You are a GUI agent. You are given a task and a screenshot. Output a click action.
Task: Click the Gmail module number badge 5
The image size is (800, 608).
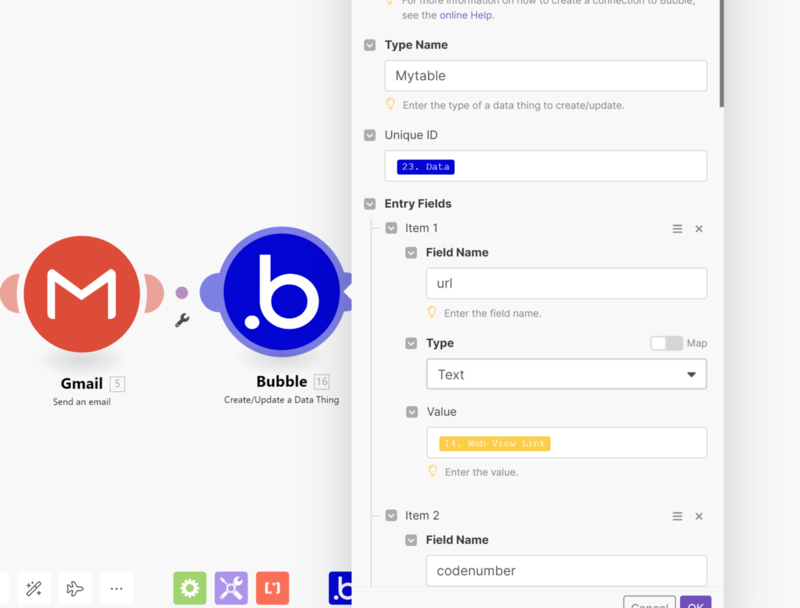(117, 384)
